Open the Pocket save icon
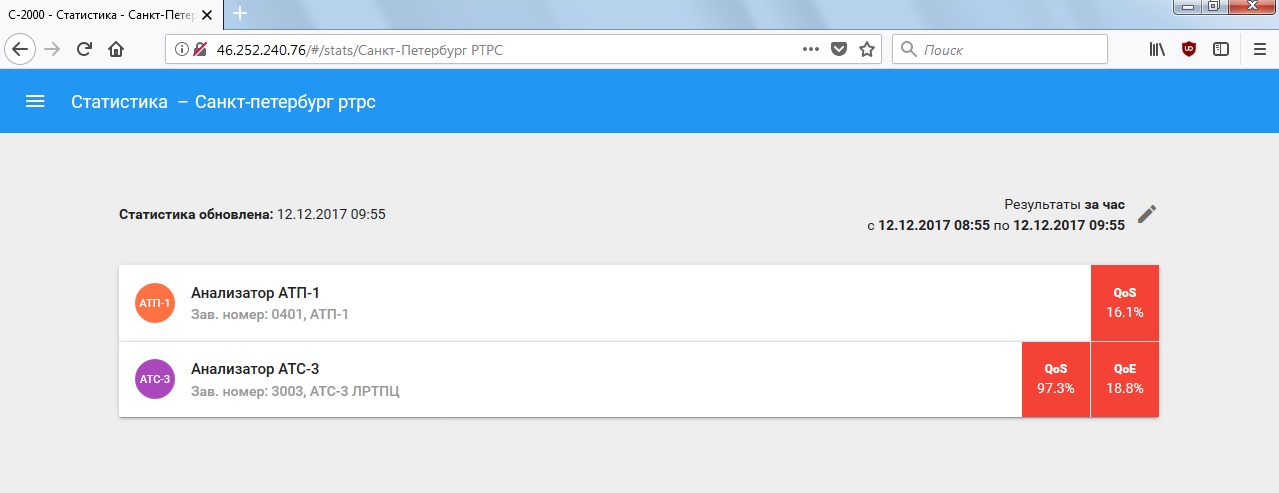Screen dimensions: 1279x493 tap(840, 49)
